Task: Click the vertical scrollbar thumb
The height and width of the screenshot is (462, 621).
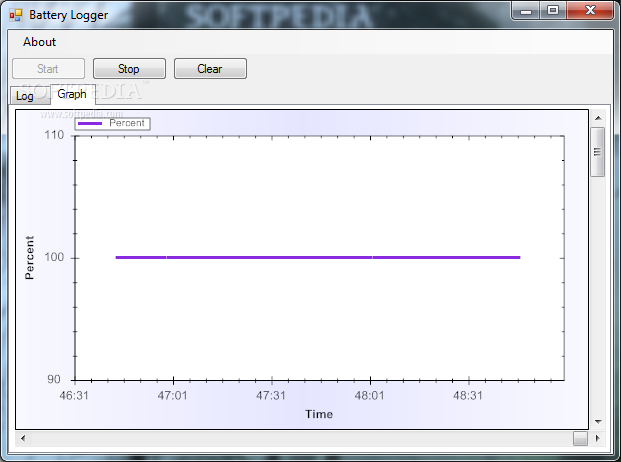Action: (x=598, y=152)
